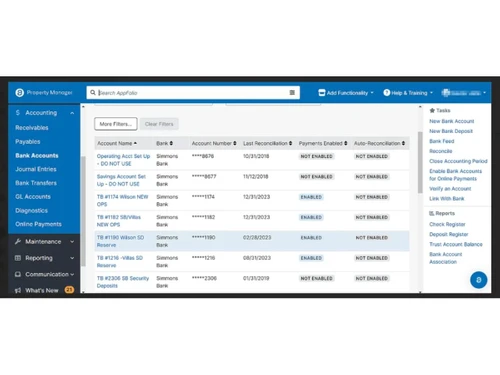
Task: Click the Search AppFolio input field
Action: pos(193,93)
